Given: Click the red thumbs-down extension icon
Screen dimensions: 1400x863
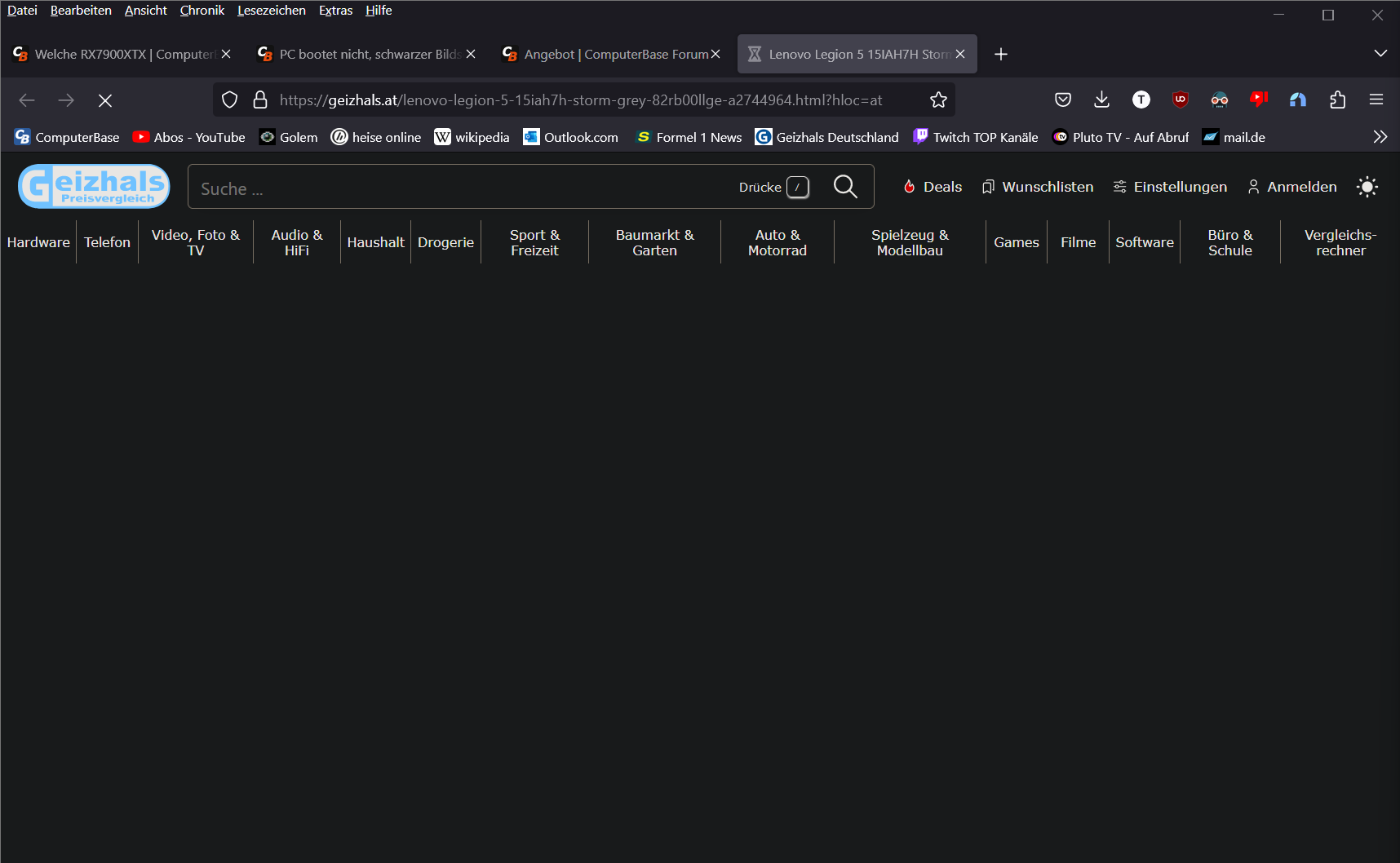Looking at the screenshot, I should click(1259, 100).
